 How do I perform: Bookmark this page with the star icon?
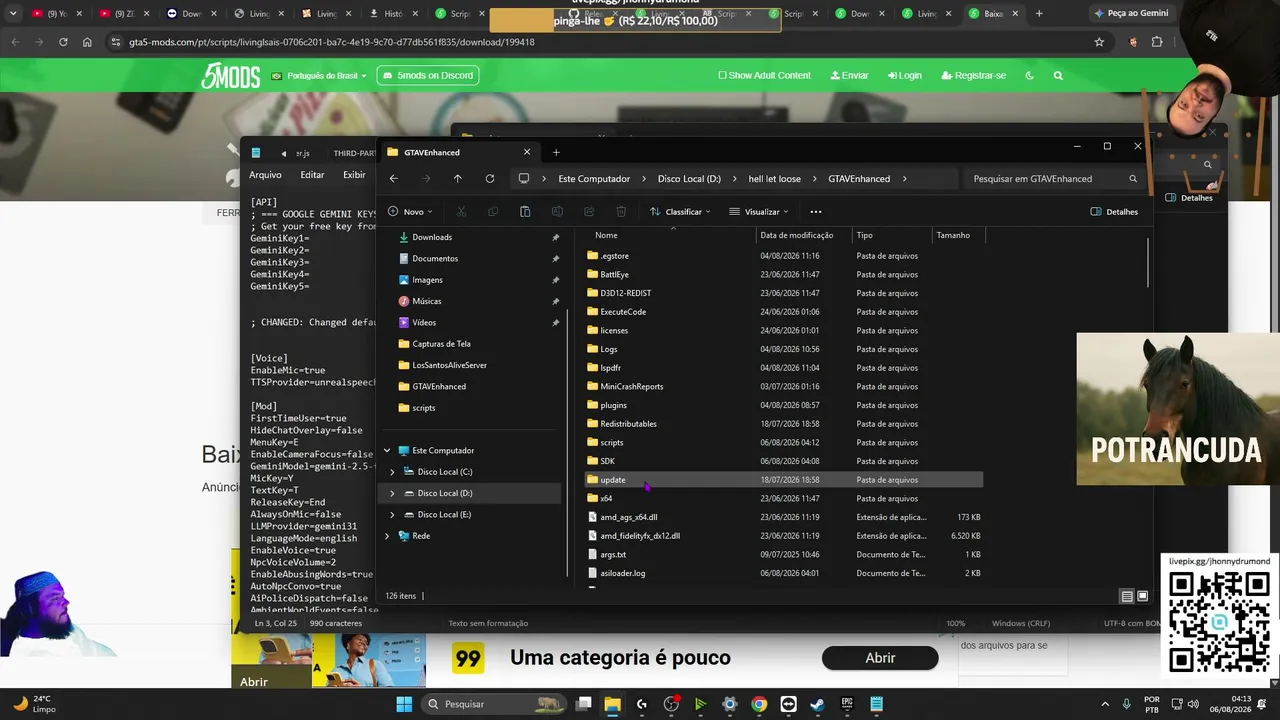click(x=1099, y=42)
